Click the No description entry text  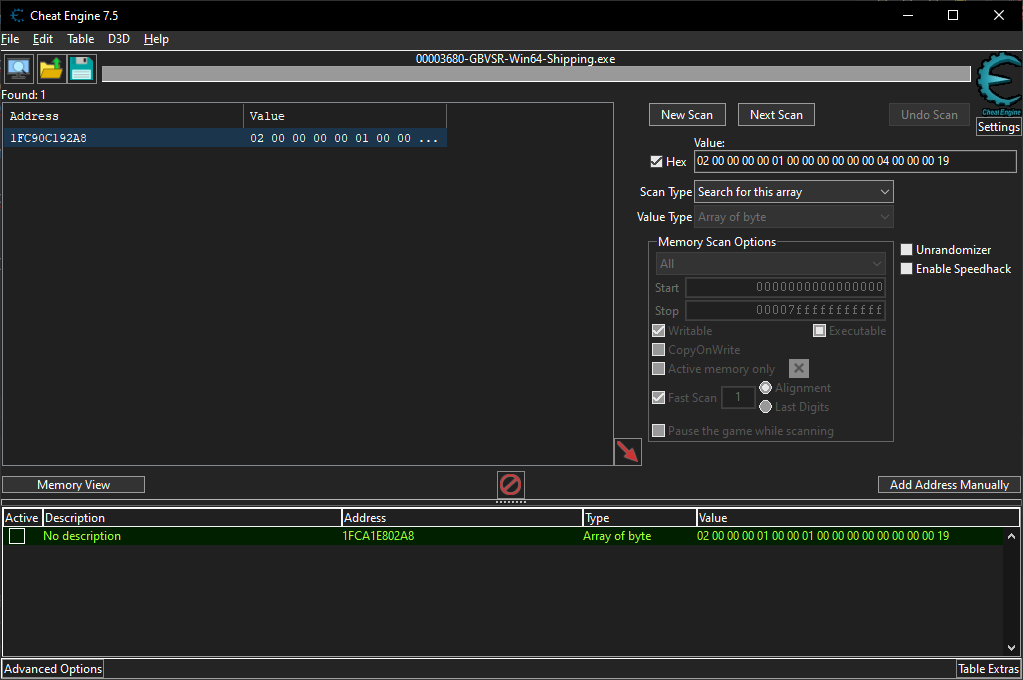tap(82, 536)
